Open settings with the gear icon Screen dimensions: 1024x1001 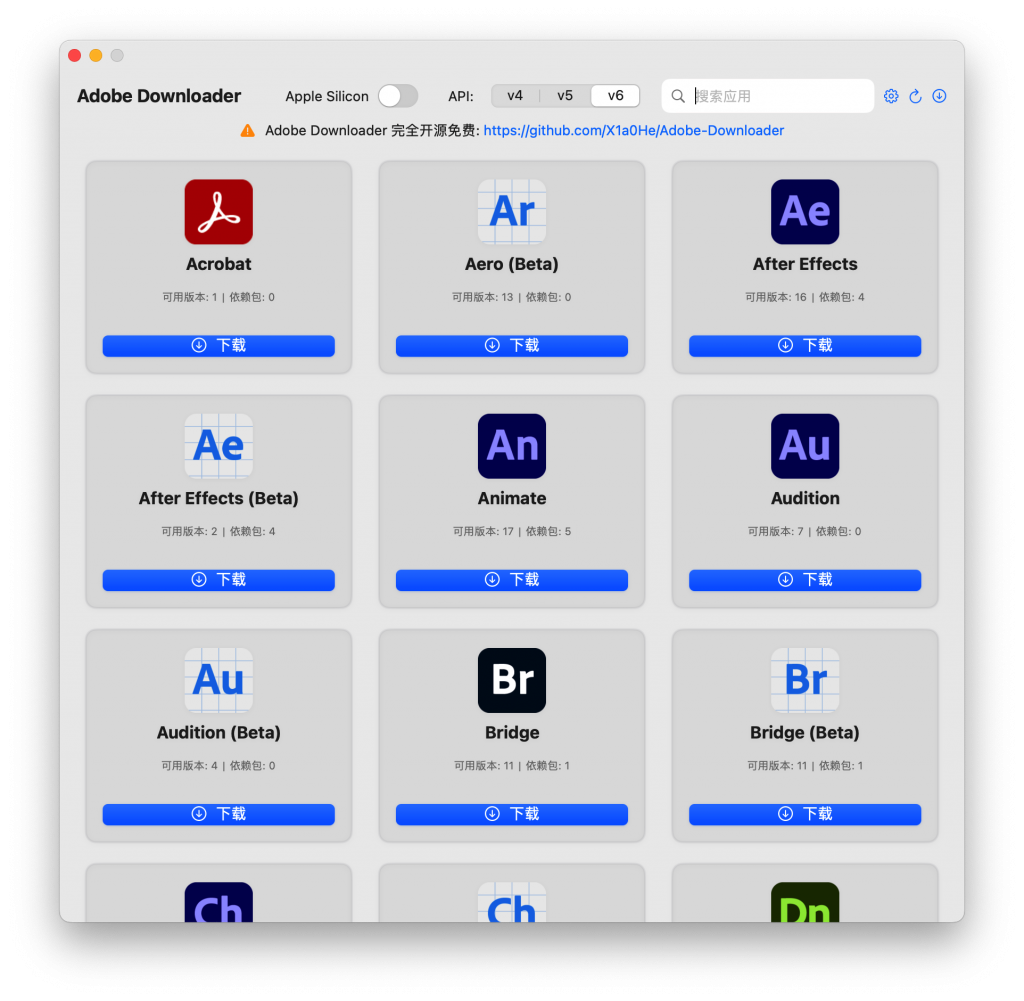[x=891, y=96]
